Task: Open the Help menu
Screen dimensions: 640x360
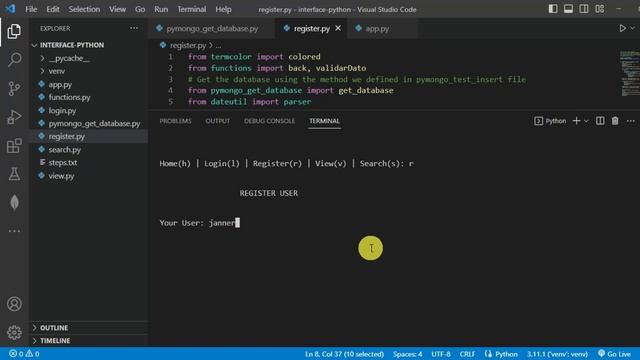Action: (223, 9)
